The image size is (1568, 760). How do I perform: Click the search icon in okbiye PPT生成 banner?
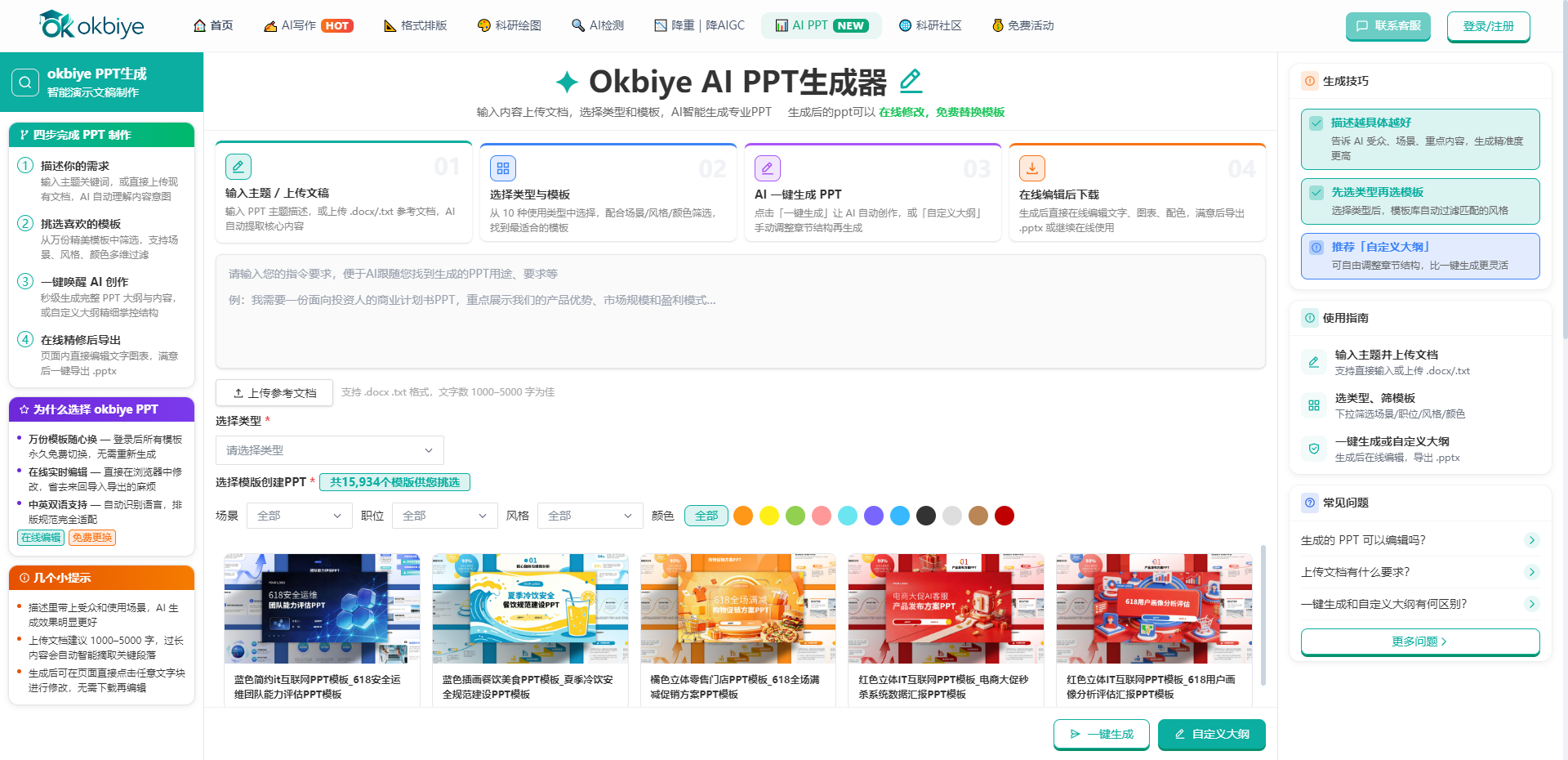25,82
